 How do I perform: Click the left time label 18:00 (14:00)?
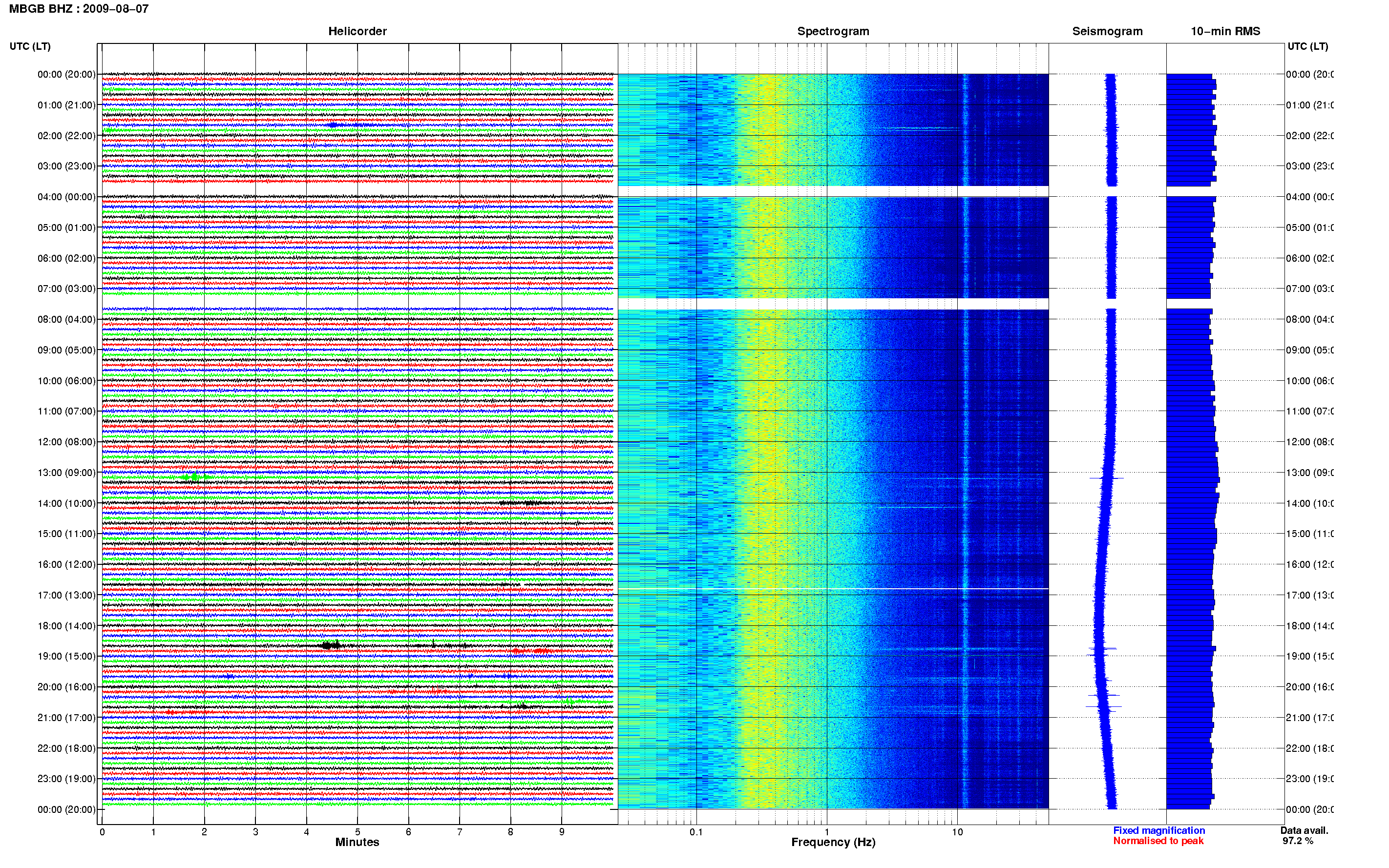(x=66, y=626)
